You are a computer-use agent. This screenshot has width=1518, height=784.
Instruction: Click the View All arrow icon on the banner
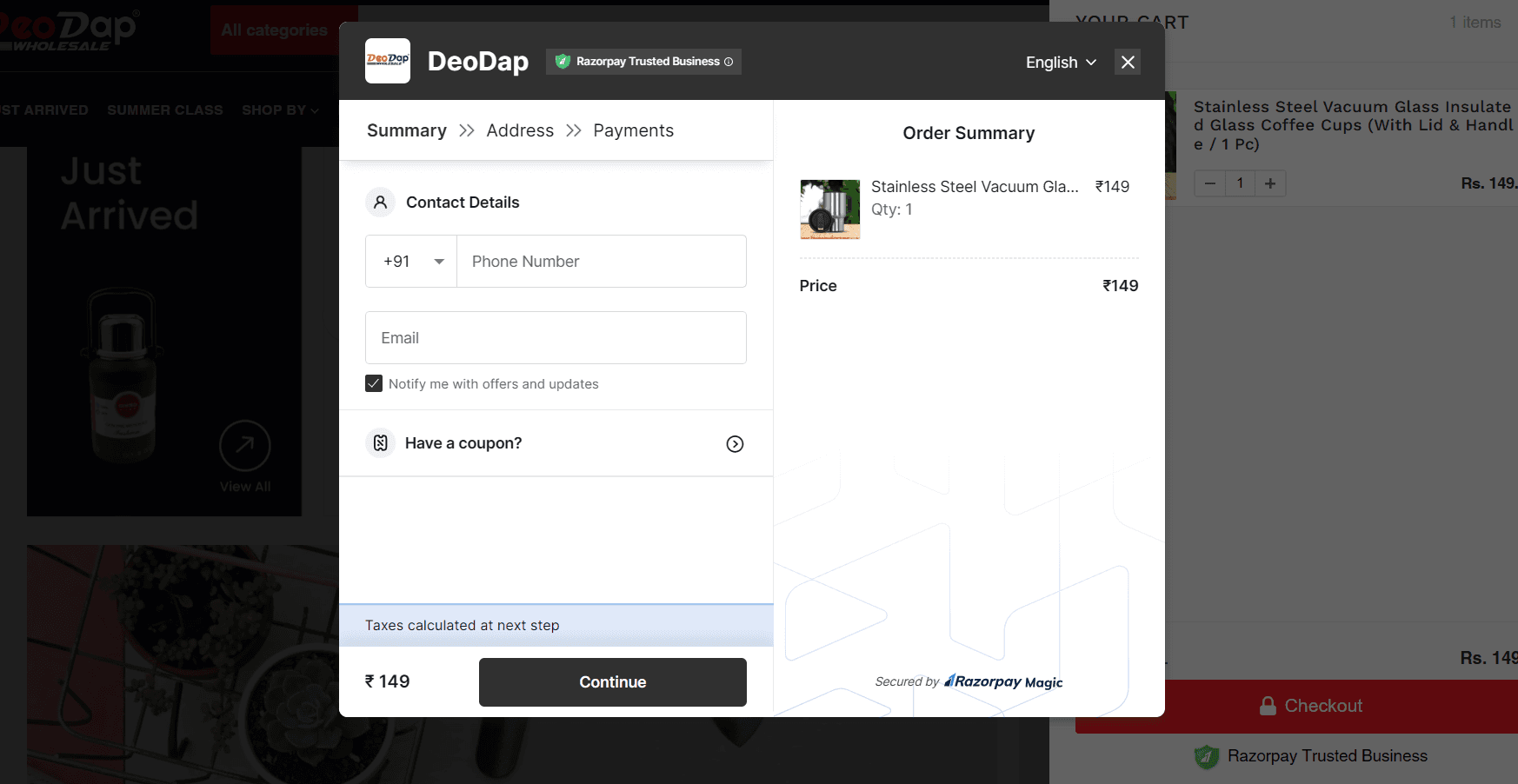(x=245, y=446)
